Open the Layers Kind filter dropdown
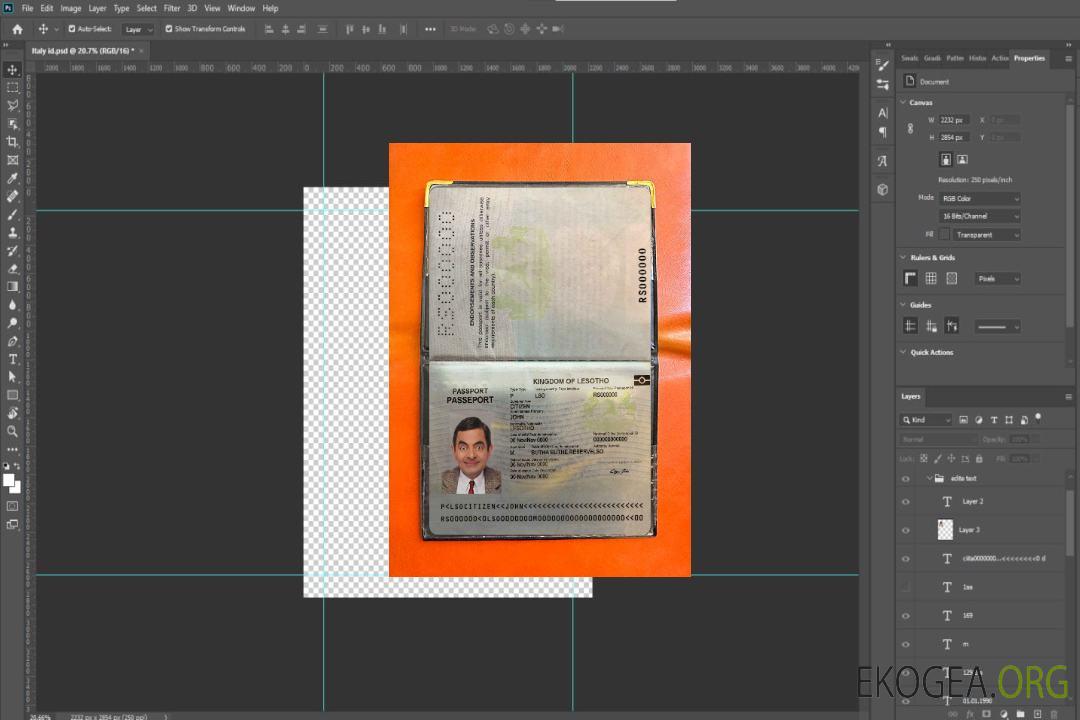 point(926,420)
